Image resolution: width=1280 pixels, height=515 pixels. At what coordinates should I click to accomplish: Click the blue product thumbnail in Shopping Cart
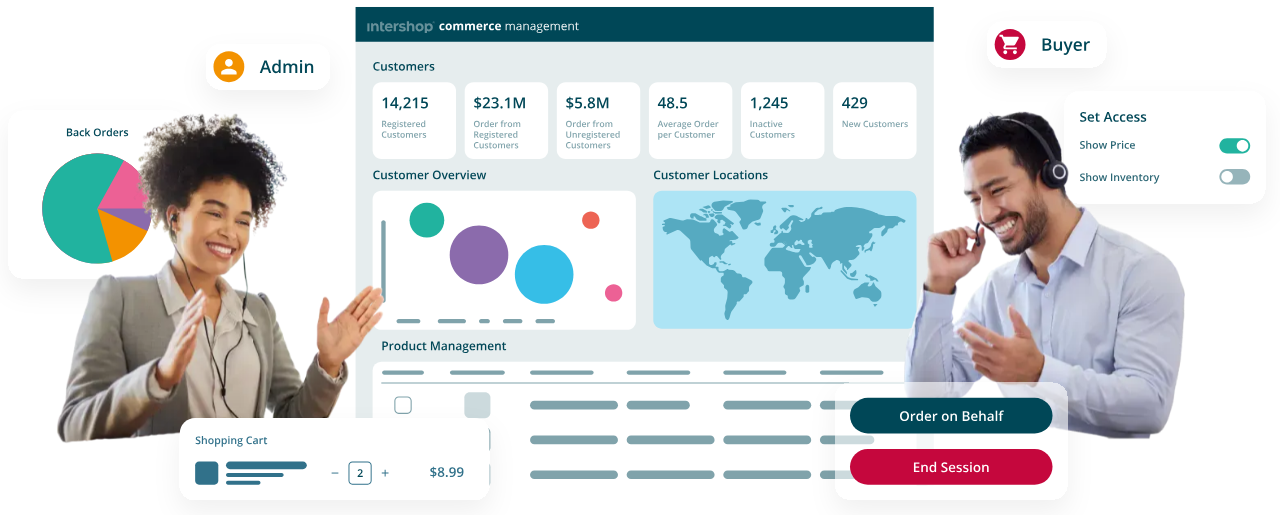(206, 473)
